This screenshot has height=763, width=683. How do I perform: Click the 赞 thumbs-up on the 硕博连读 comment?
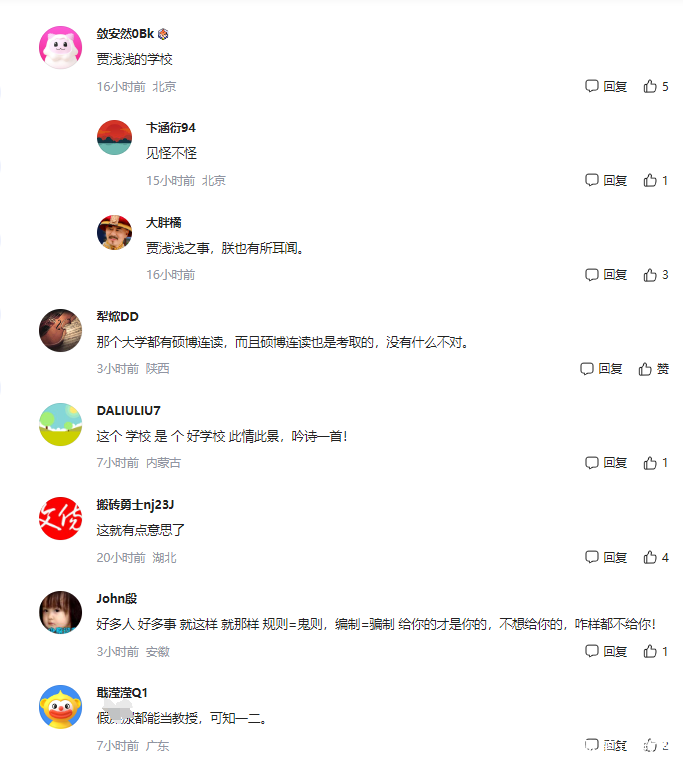[653, 369]
